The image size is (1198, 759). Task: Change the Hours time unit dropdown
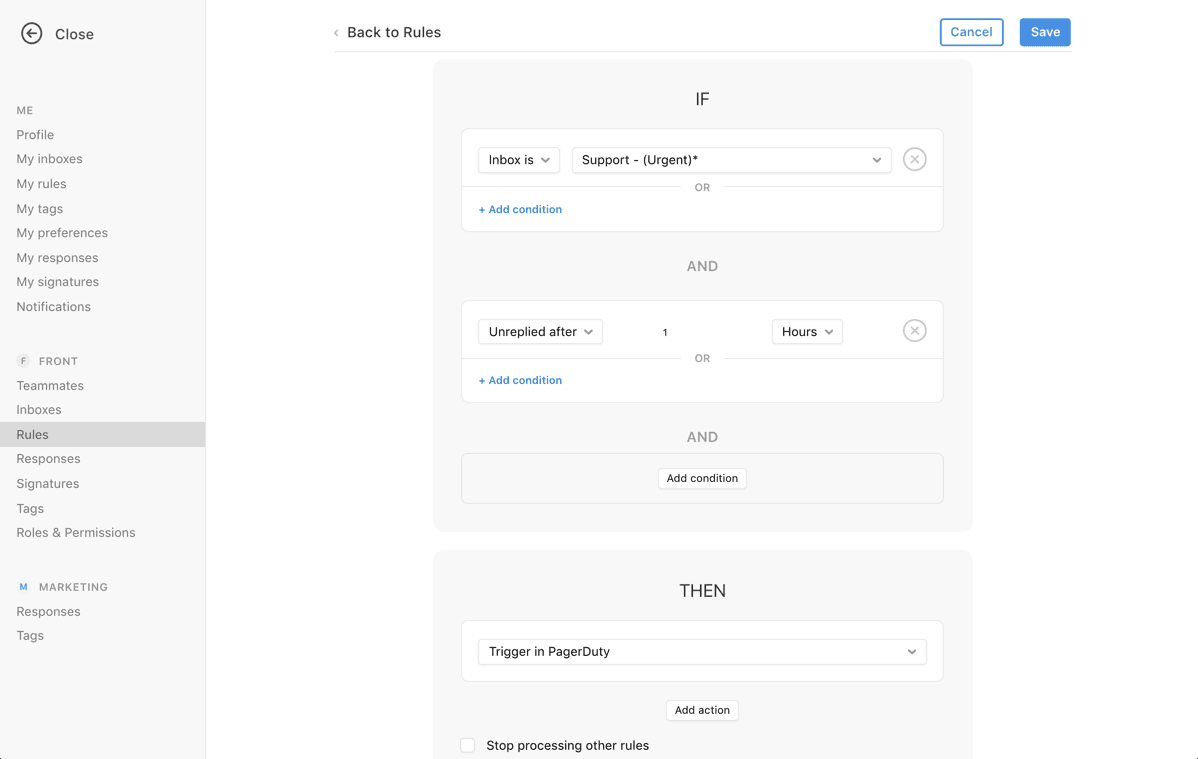[x=806, y=332]
